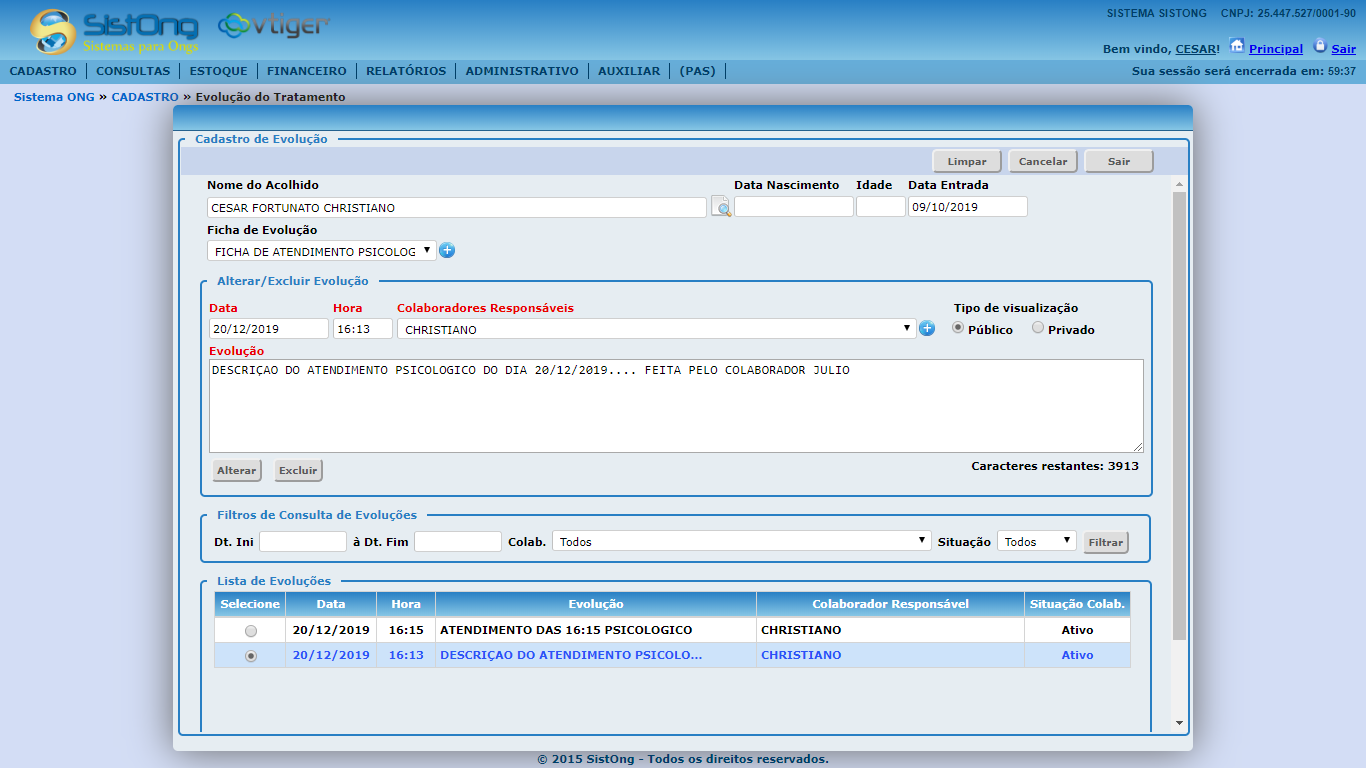Open the Situação filter dropdown
The width and height of the screenshot is (1366, 768).
1037,541
